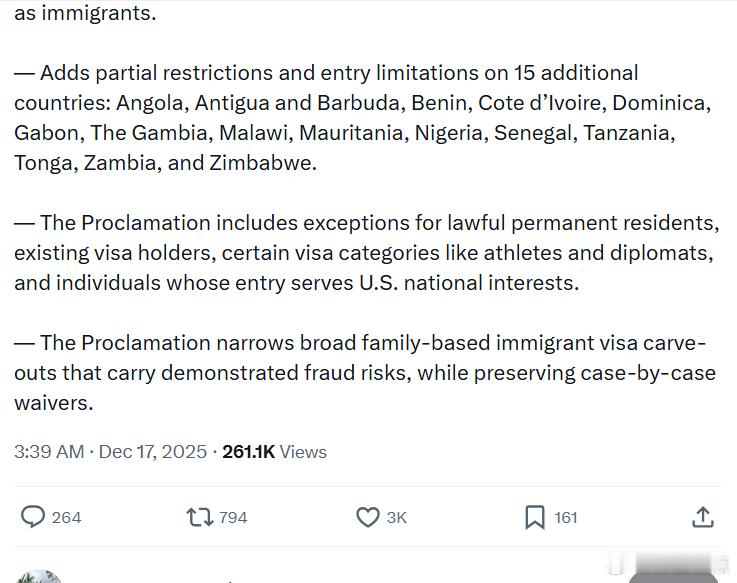Like the post with the heart icon
This screenshot has width=737, height=583.
367,517
